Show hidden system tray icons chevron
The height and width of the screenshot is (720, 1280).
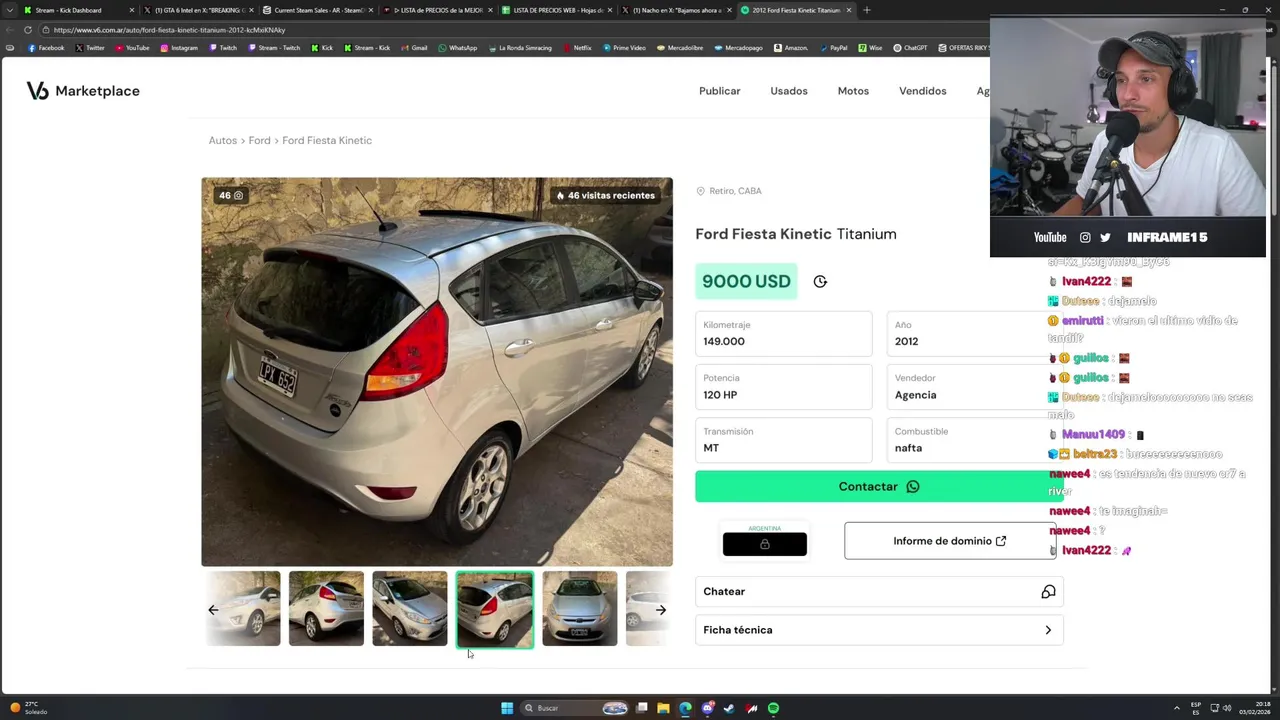tap(1176, 708)
